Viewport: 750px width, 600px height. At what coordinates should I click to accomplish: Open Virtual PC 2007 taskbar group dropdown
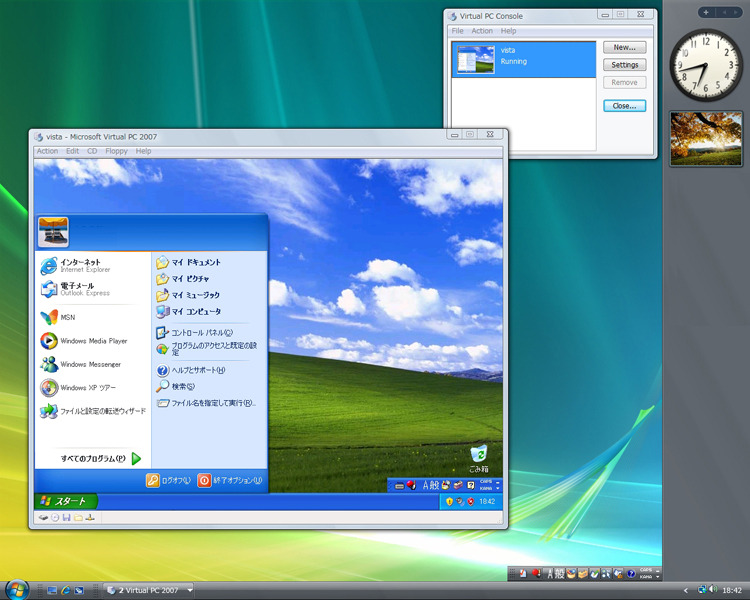click(x=190, y=590)
